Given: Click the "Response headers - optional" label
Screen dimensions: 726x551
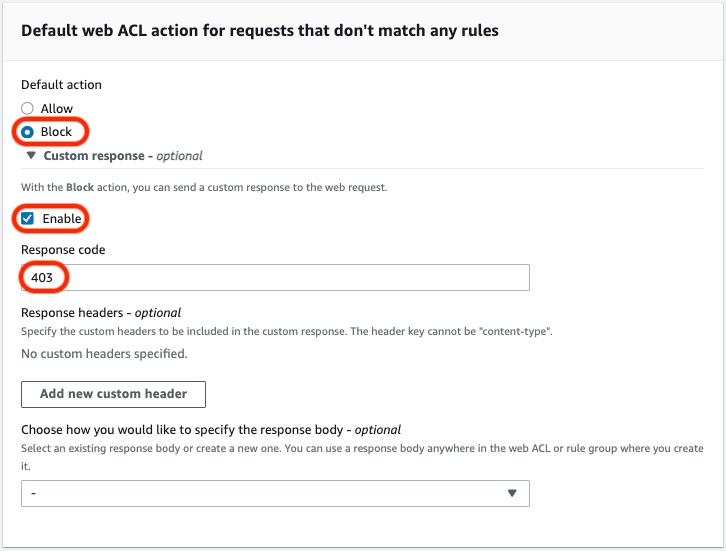Looking at the screenshot, I should [101, 313].
